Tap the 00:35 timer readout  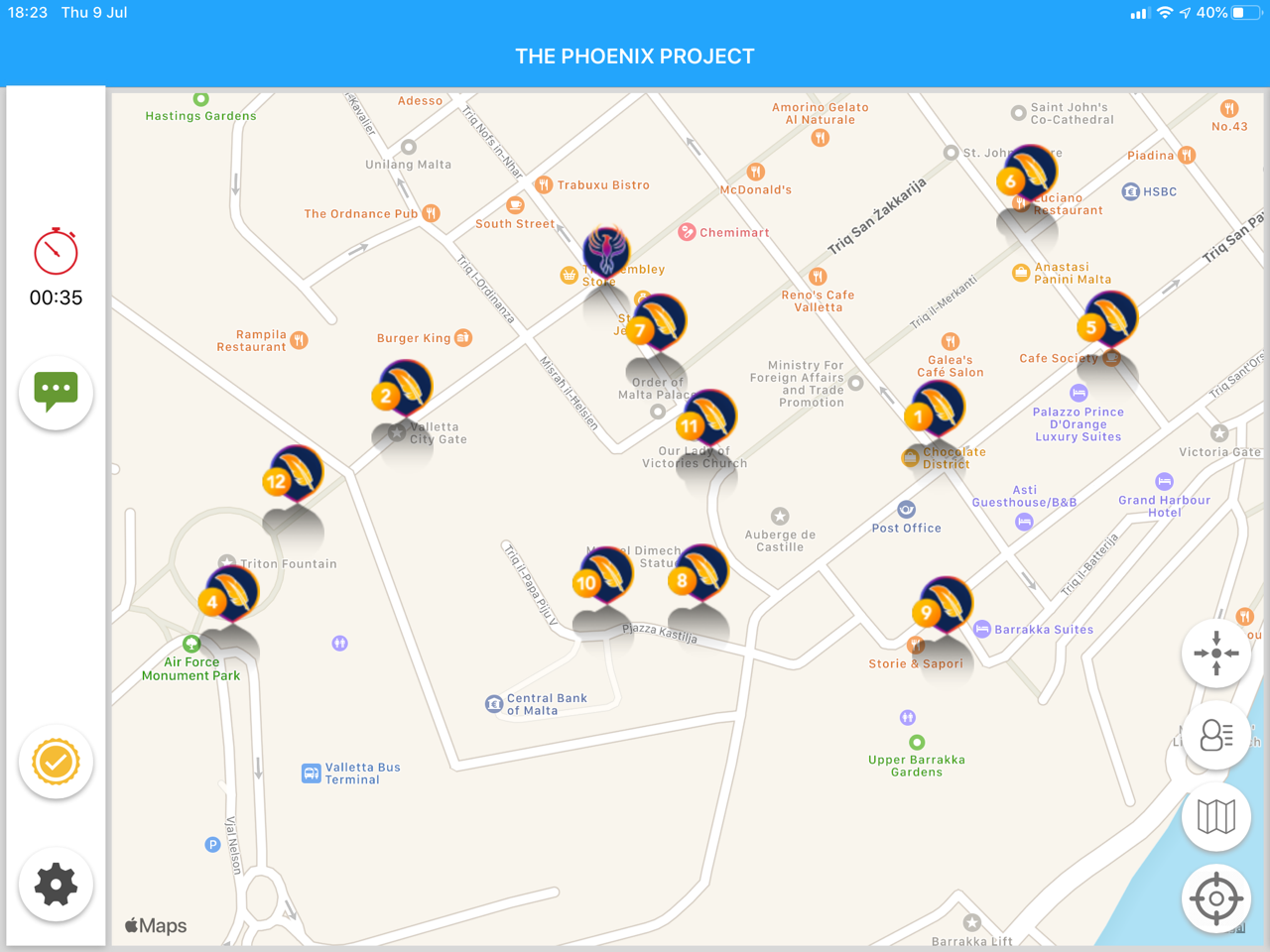click(x=56, y=297)
